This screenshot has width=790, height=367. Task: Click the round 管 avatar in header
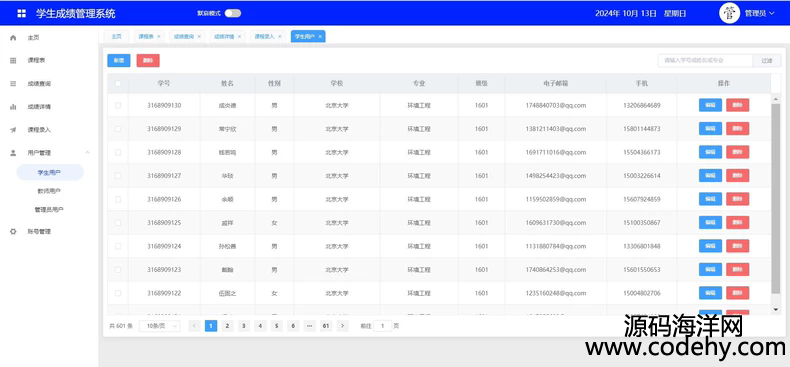[x=729, y=13]
